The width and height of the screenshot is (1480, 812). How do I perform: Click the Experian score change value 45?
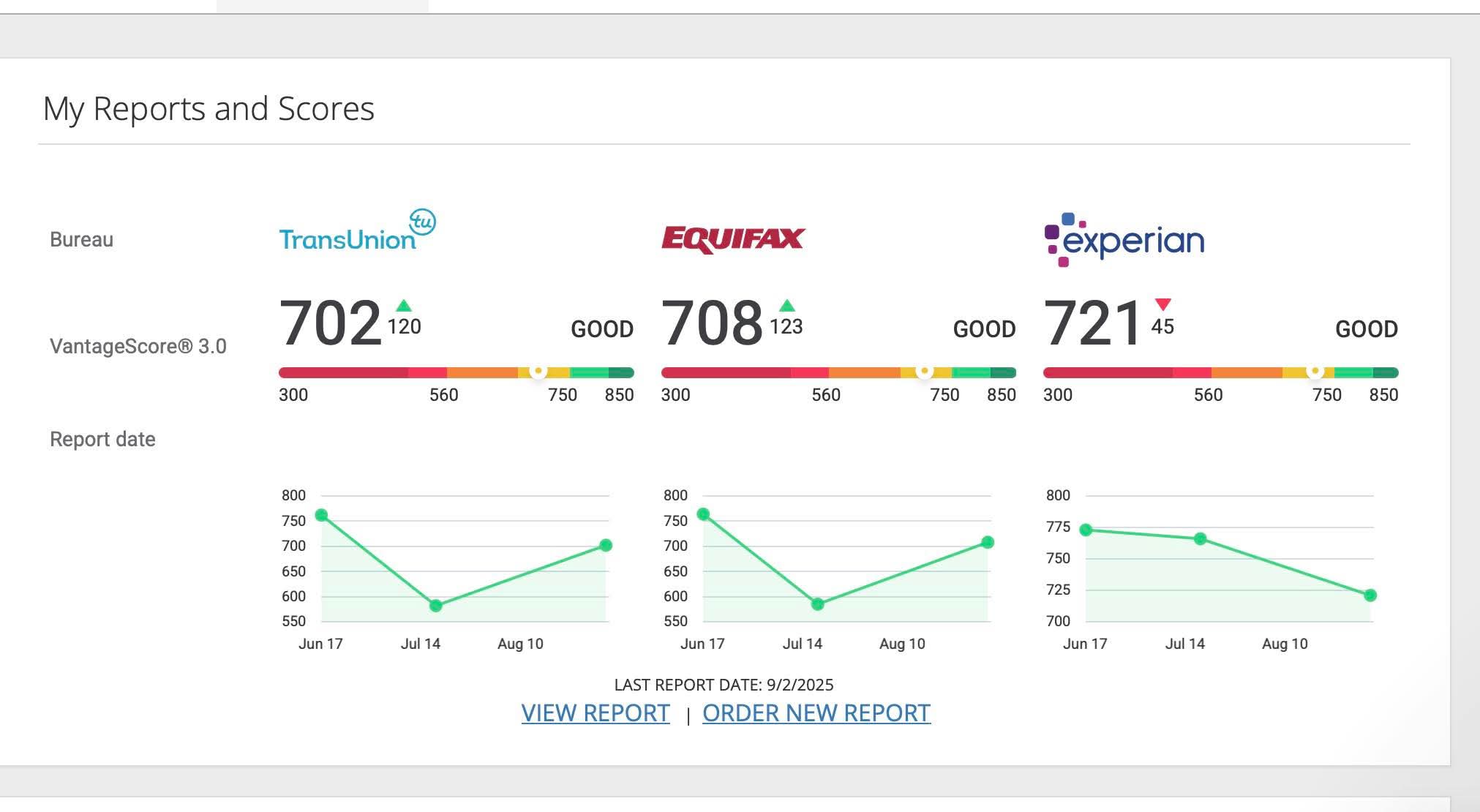tap(1162, 326)
